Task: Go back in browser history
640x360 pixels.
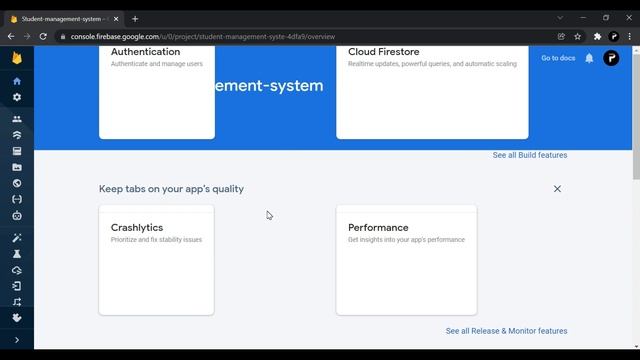Action: coord(11,36)
